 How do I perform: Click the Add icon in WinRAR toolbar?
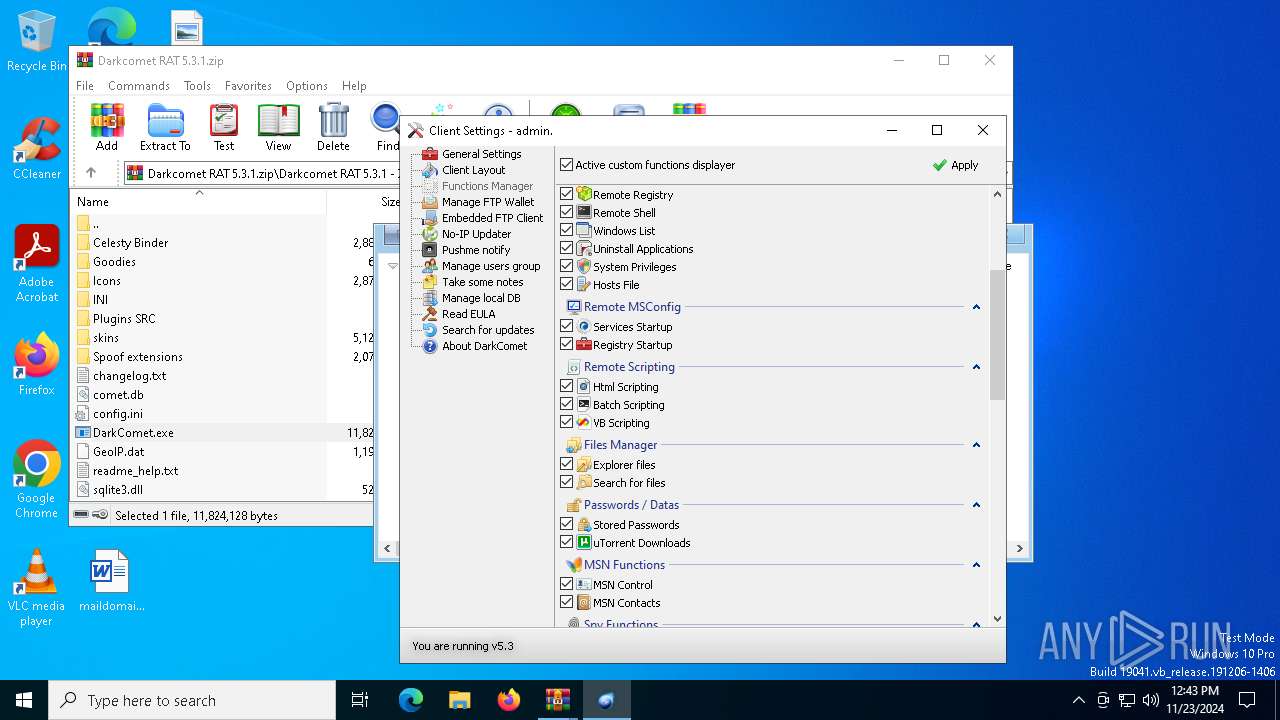pos(107,127)
